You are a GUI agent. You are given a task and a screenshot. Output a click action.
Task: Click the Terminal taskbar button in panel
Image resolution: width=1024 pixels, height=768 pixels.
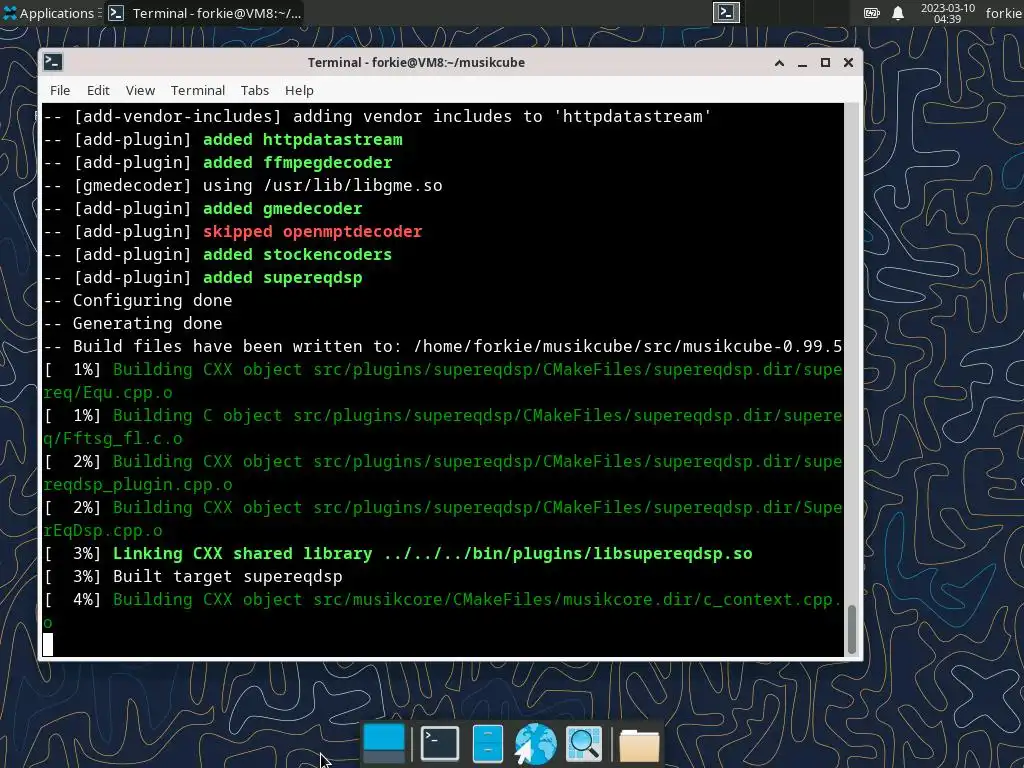pyautogui.click(x=205, y=13)
